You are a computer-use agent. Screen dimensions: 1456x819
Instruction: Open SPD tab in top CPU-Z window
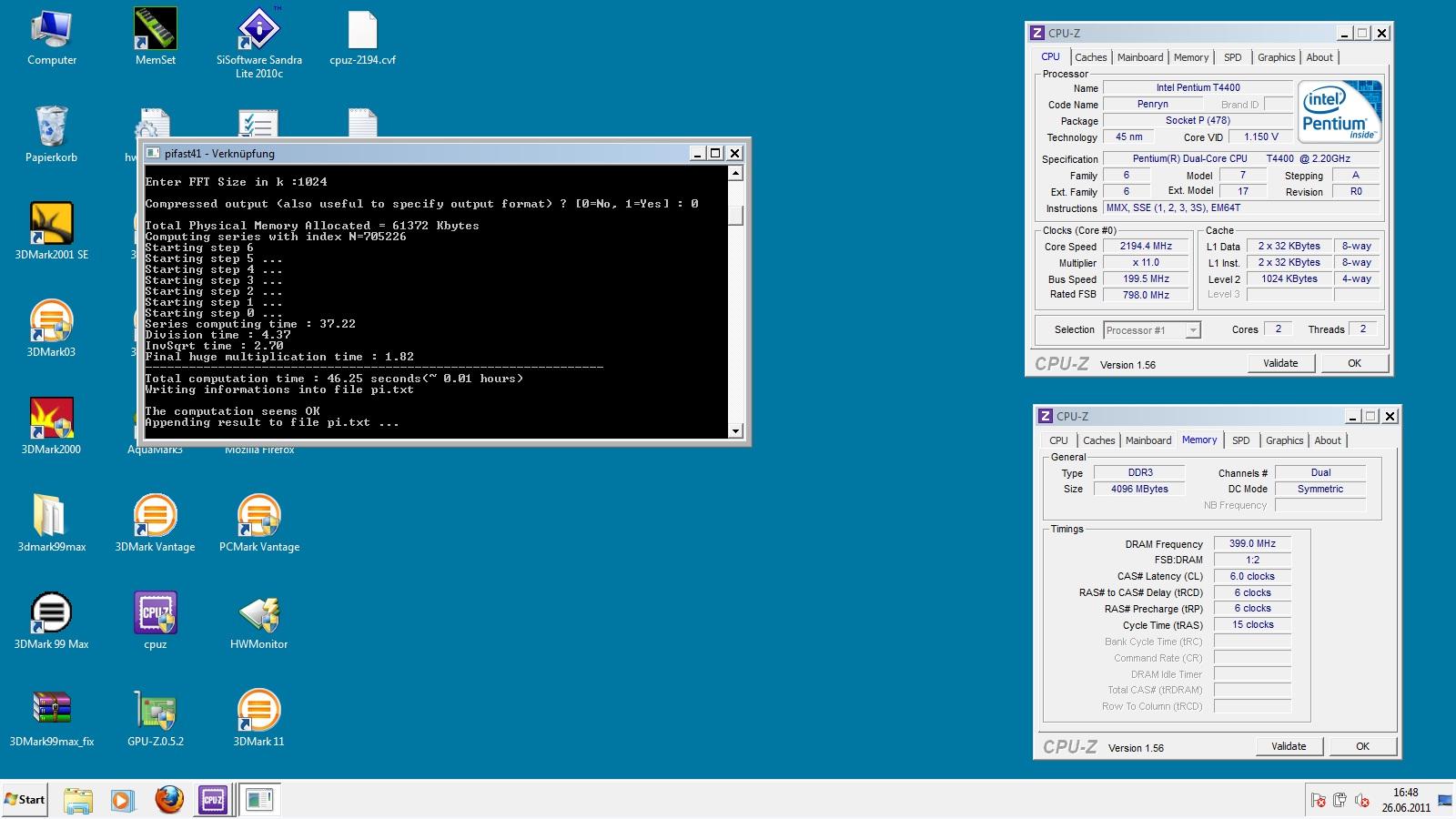(x=1233, y=57)
